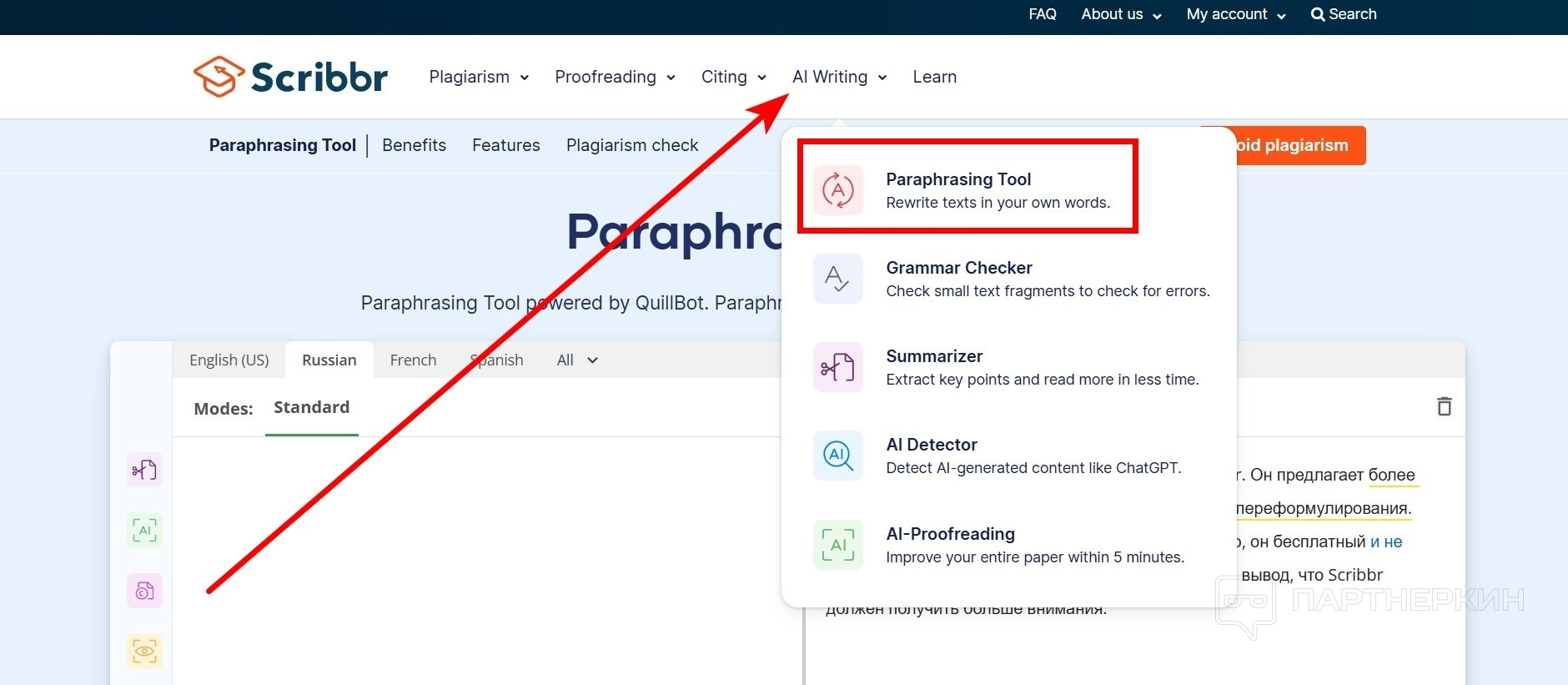The width and height of the screenshot is (1568, 685).
Task: Click the Scribbr logo
Action: (290, 77)
